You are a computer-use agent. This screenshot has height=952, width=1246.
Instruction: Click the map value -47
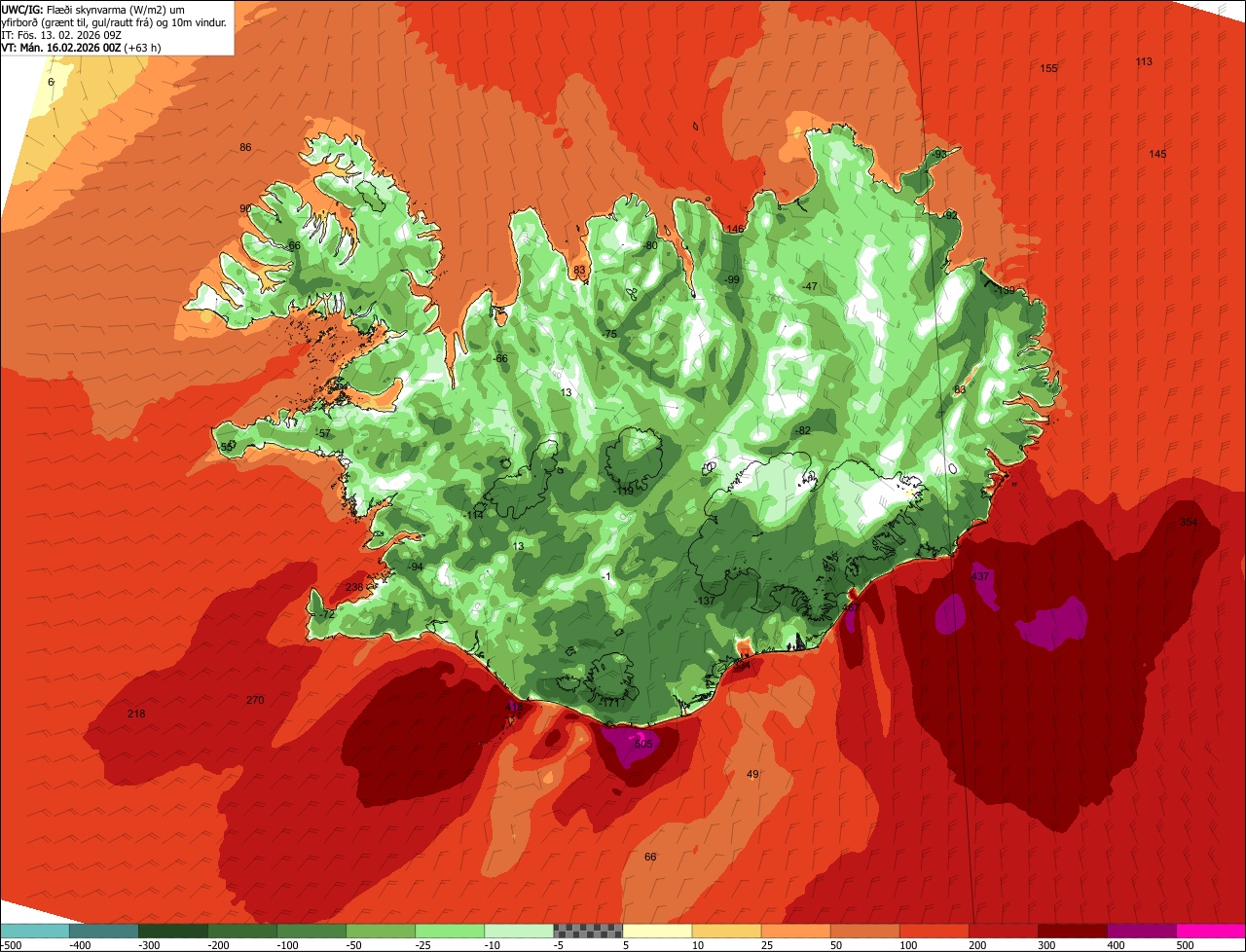click(809, 286)
